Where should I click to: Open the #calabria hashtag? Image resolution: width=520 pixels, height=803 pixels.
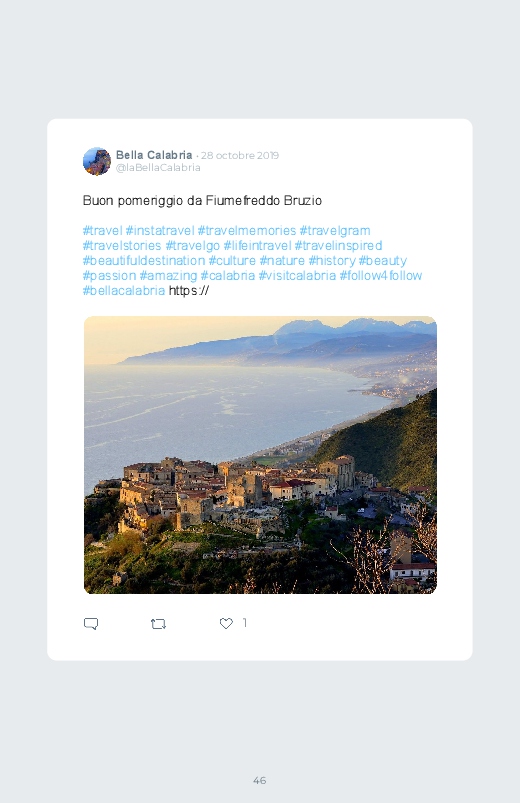[228, 276]
